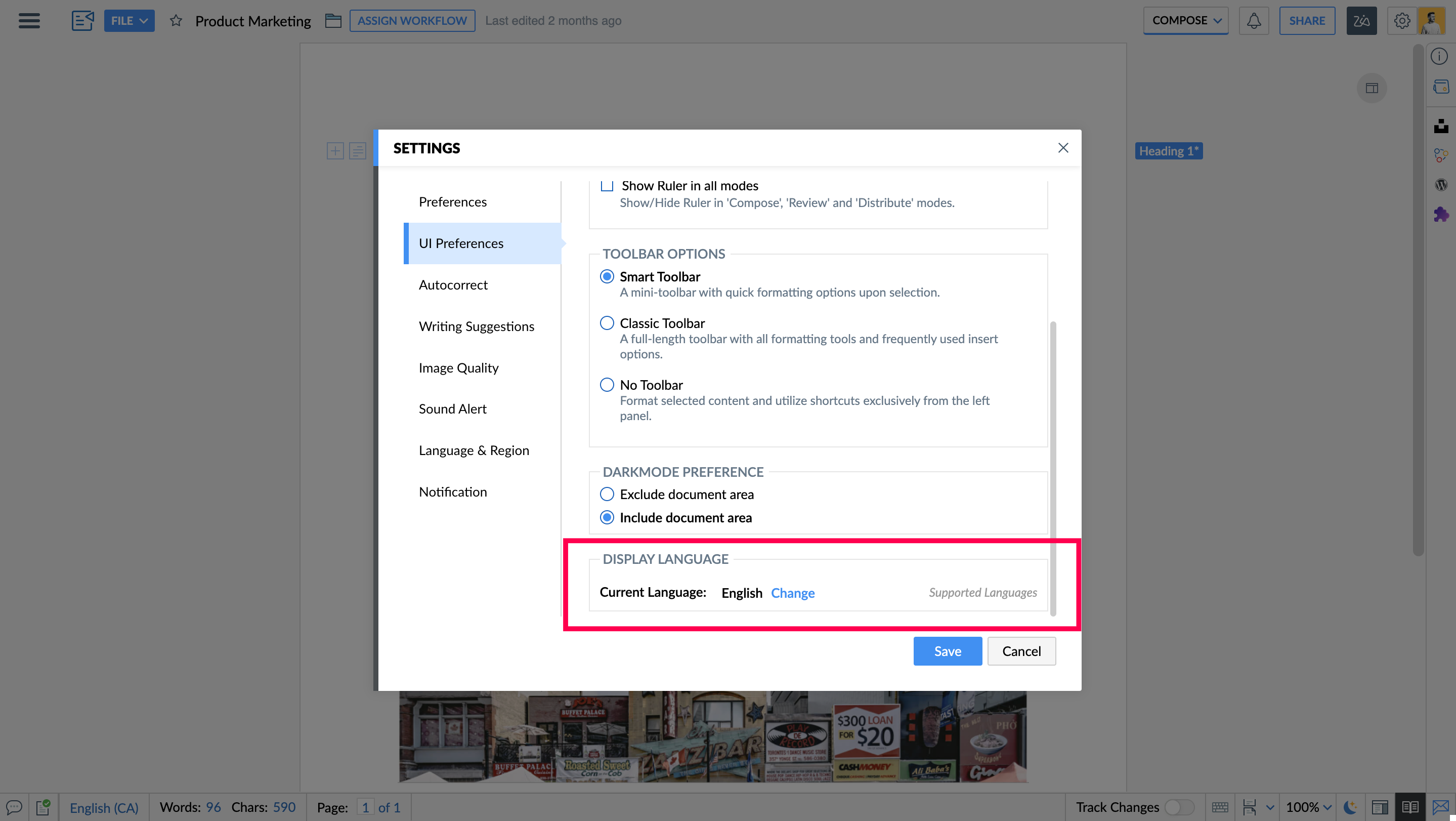Open the Unsplash images add-on
The image size is (1456, 821).
[x=1441, y=126]
